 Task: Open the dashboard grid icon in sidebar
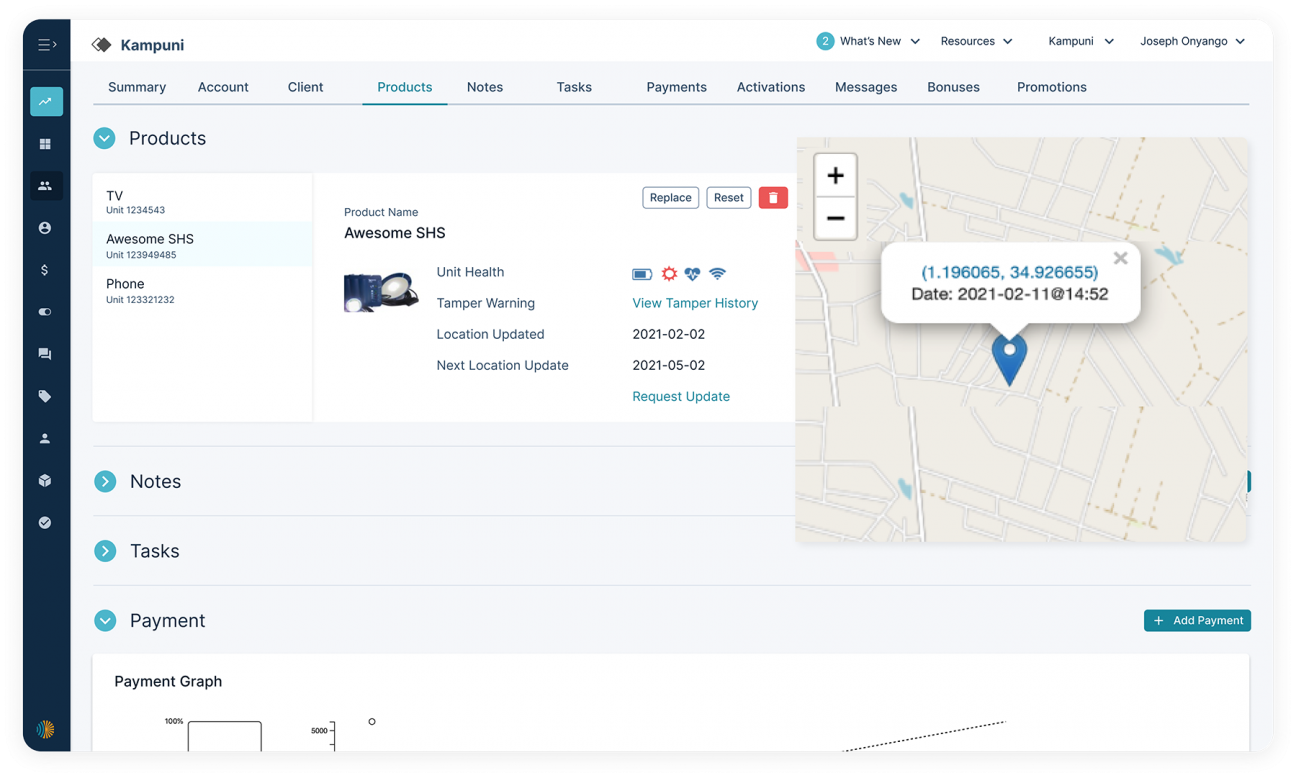click(46, 143)
